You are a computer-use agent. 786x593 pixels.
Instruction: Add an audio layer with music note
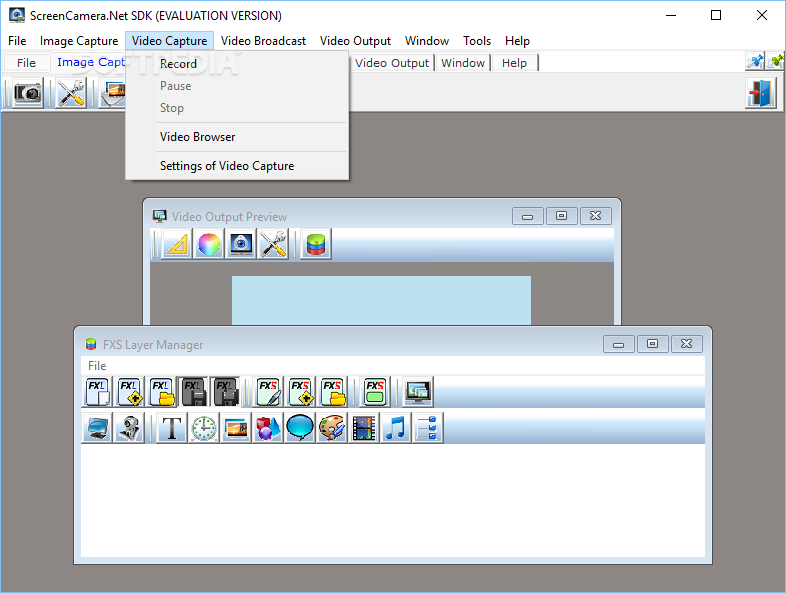point(396,428)
